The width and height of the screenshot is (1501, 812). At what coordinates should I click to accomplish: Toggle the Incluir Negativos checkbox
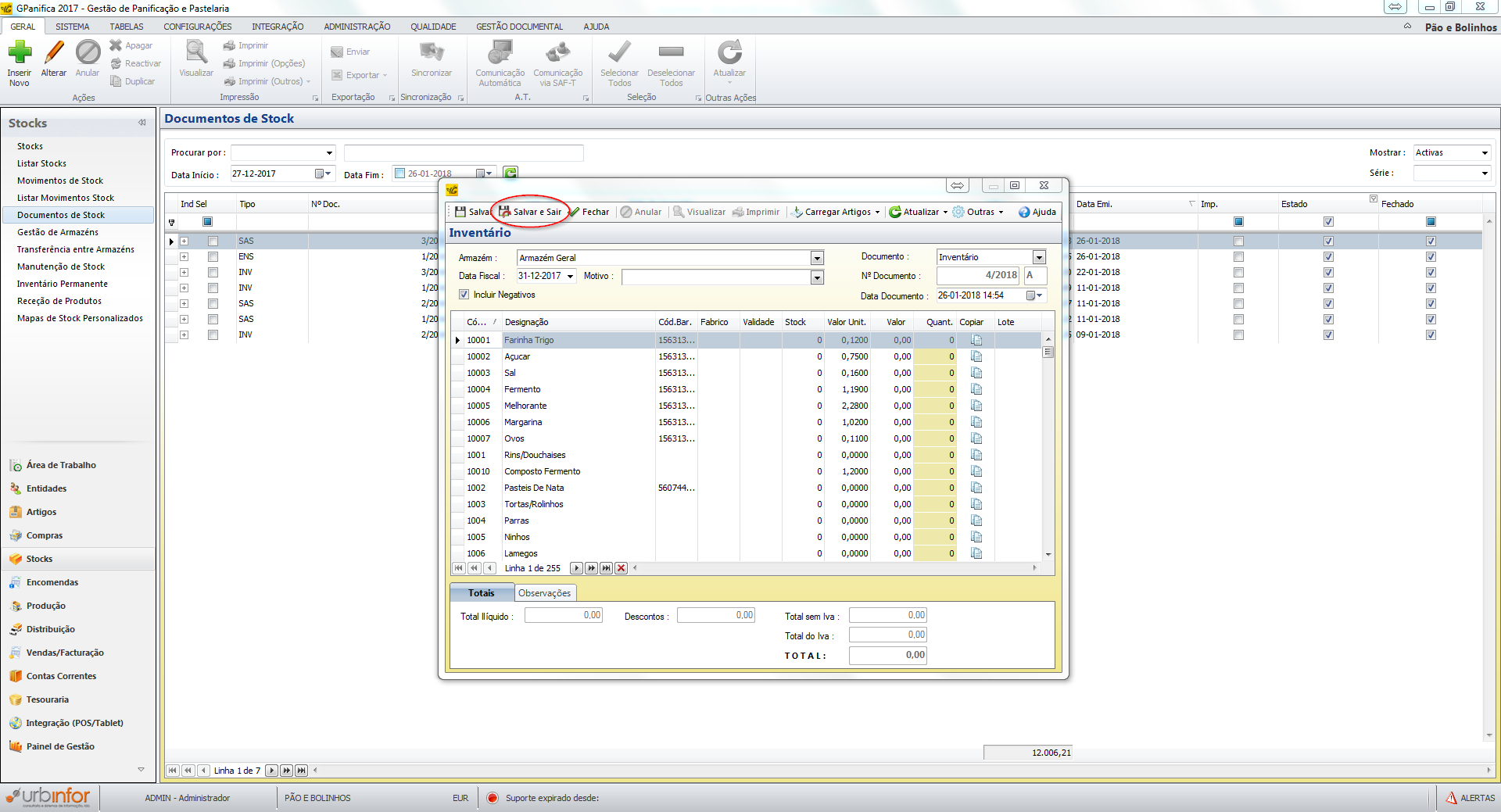click(464, 295)
